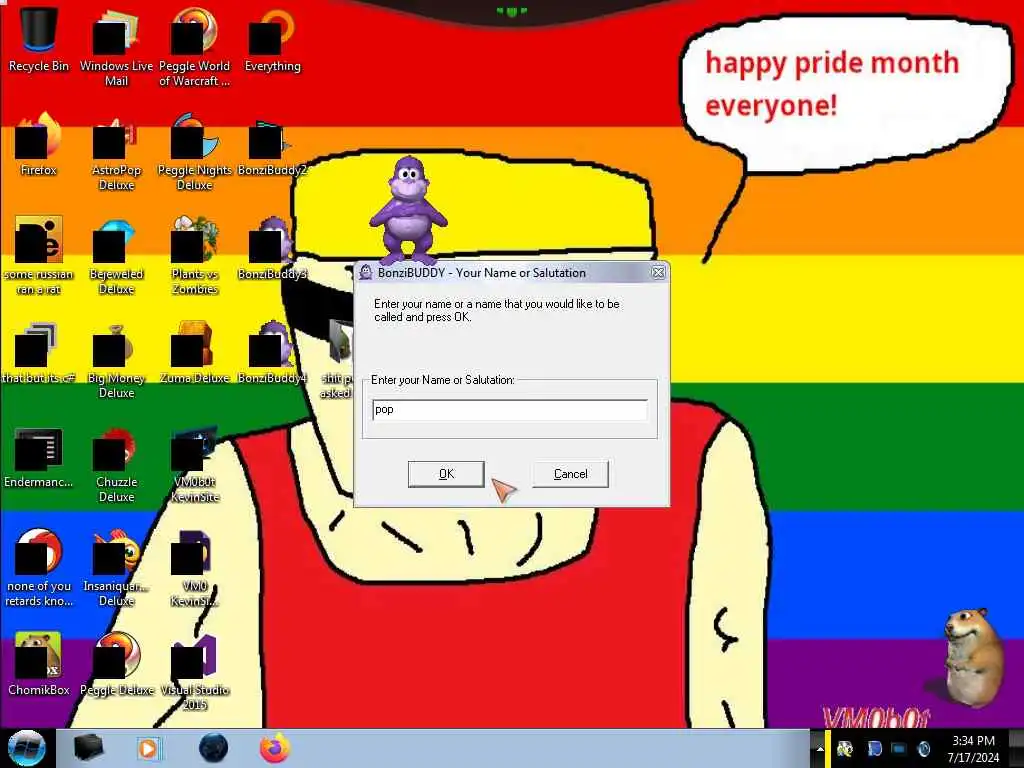Open Firefox from the taskbar
This screenshot has width=1024, height=768.
click(275, 748)
